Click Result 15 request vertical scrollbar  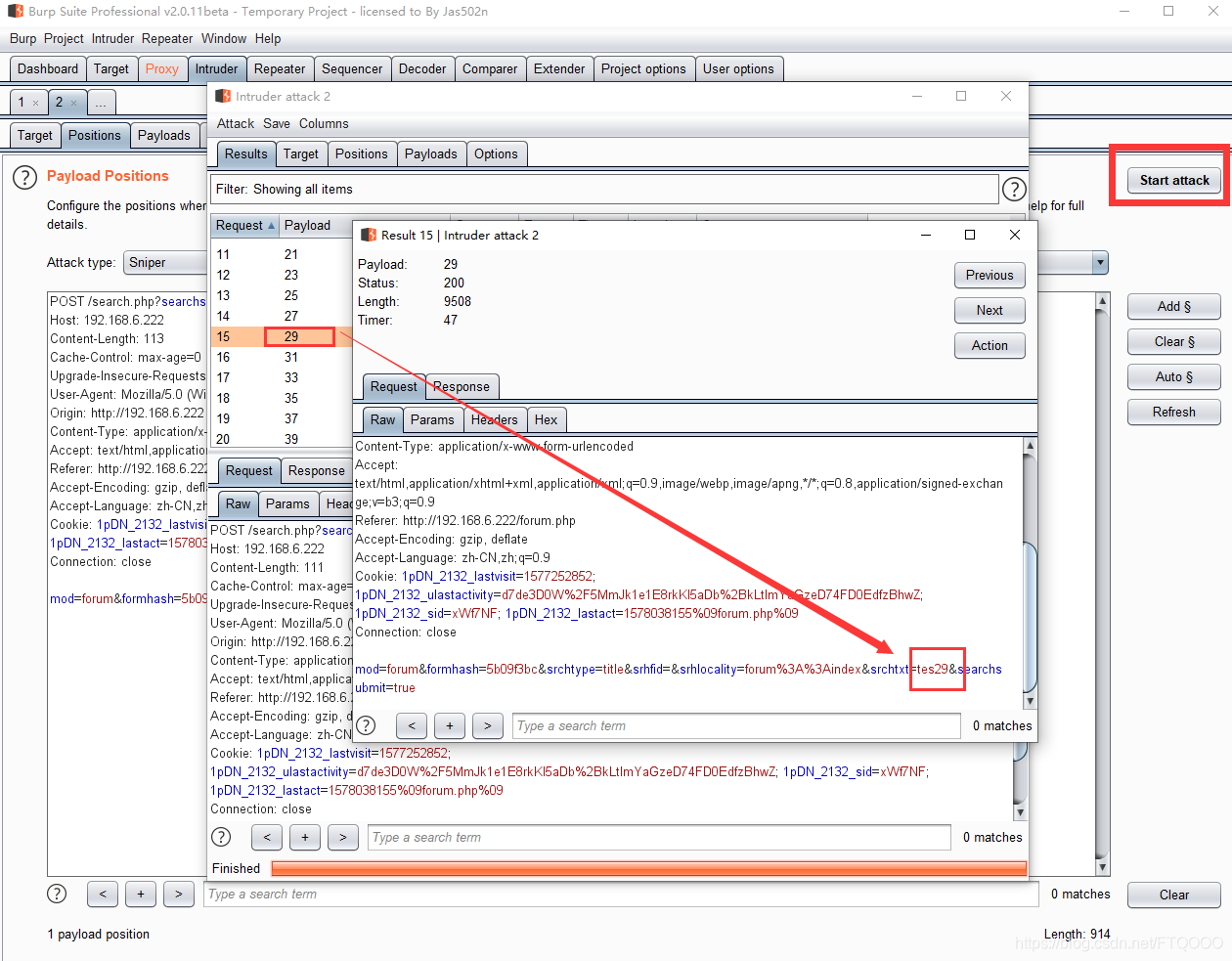pyautogui.click(x=1030, y=573)
